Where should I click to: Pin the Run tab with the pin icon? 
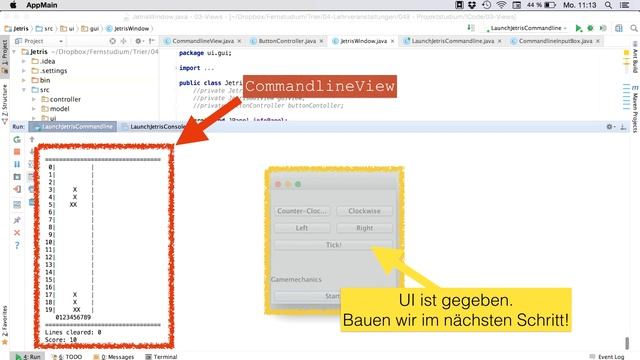click(x=17, y=220)
